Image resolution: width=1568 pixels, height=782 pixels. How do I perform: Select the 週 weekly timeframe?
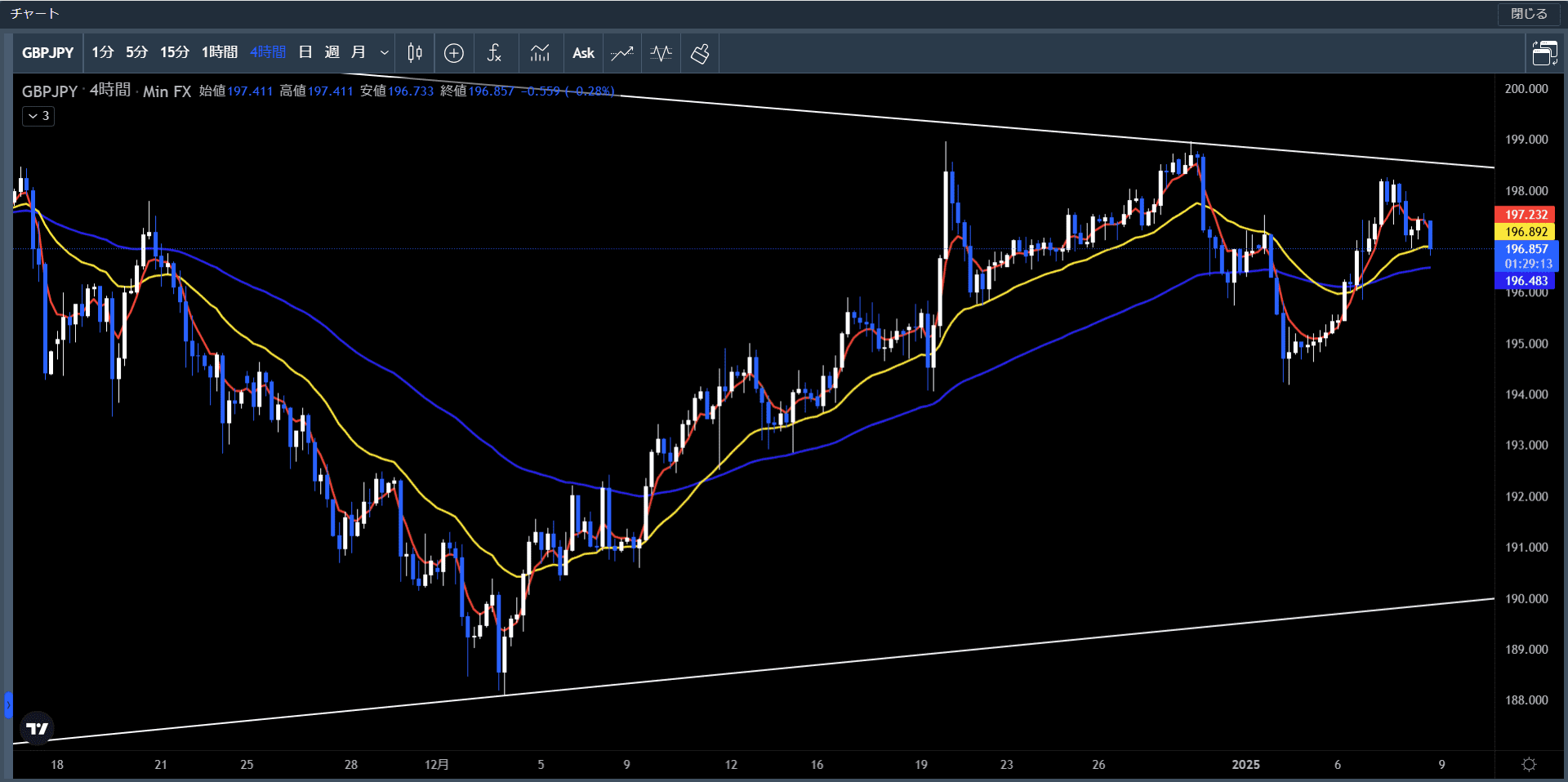332,52
